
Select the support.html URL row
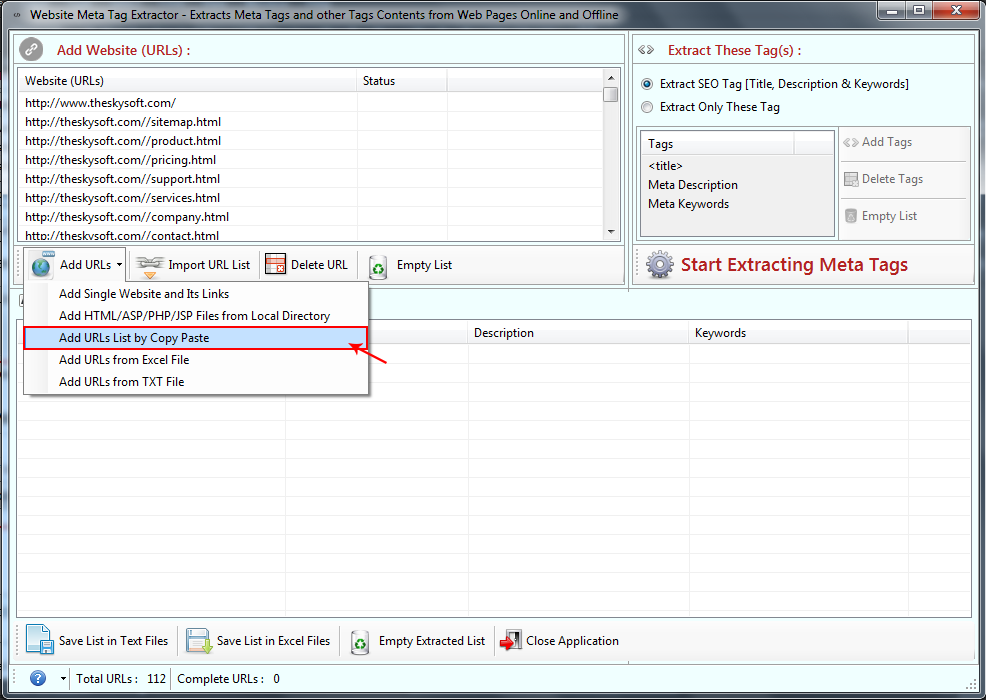pos(311,179)
